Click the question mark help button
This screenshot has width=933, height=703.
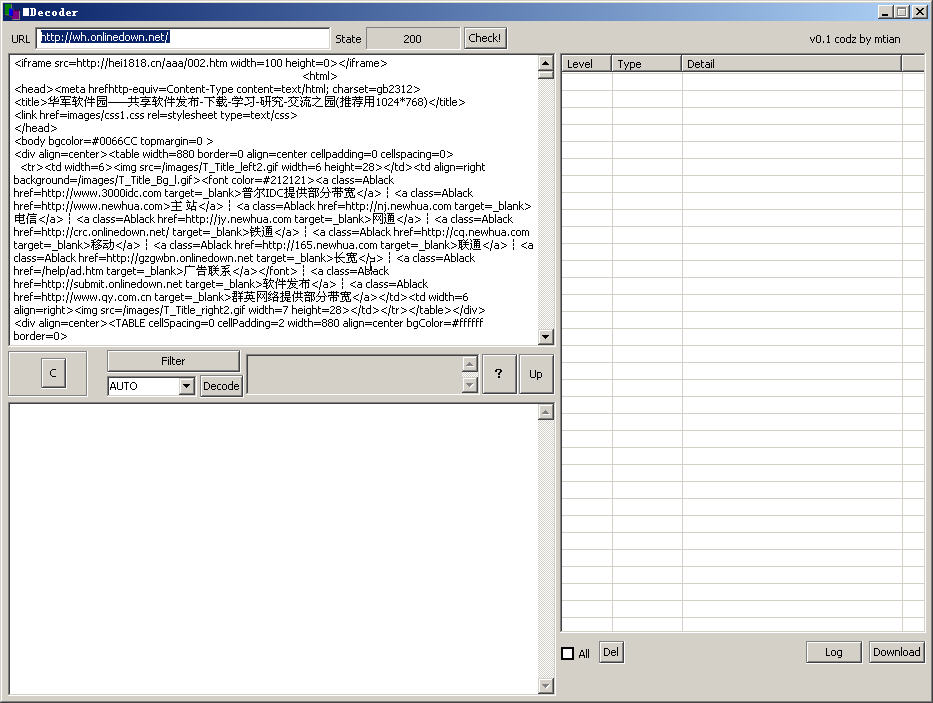(498, 374)
